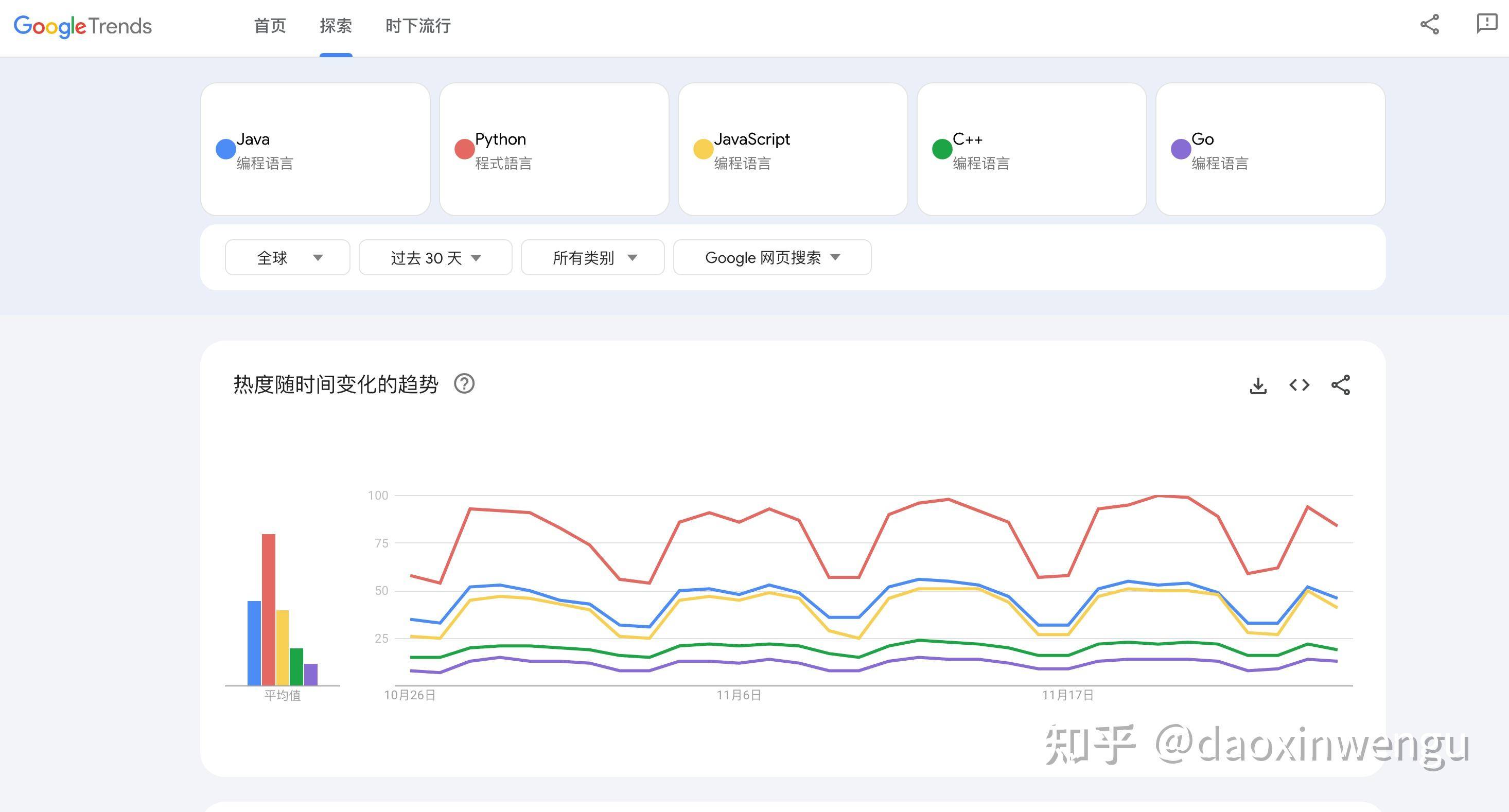Viewport: 1509px width, 812px height.
Task: Click the page share icon in the header
Action: (1429, 25)
